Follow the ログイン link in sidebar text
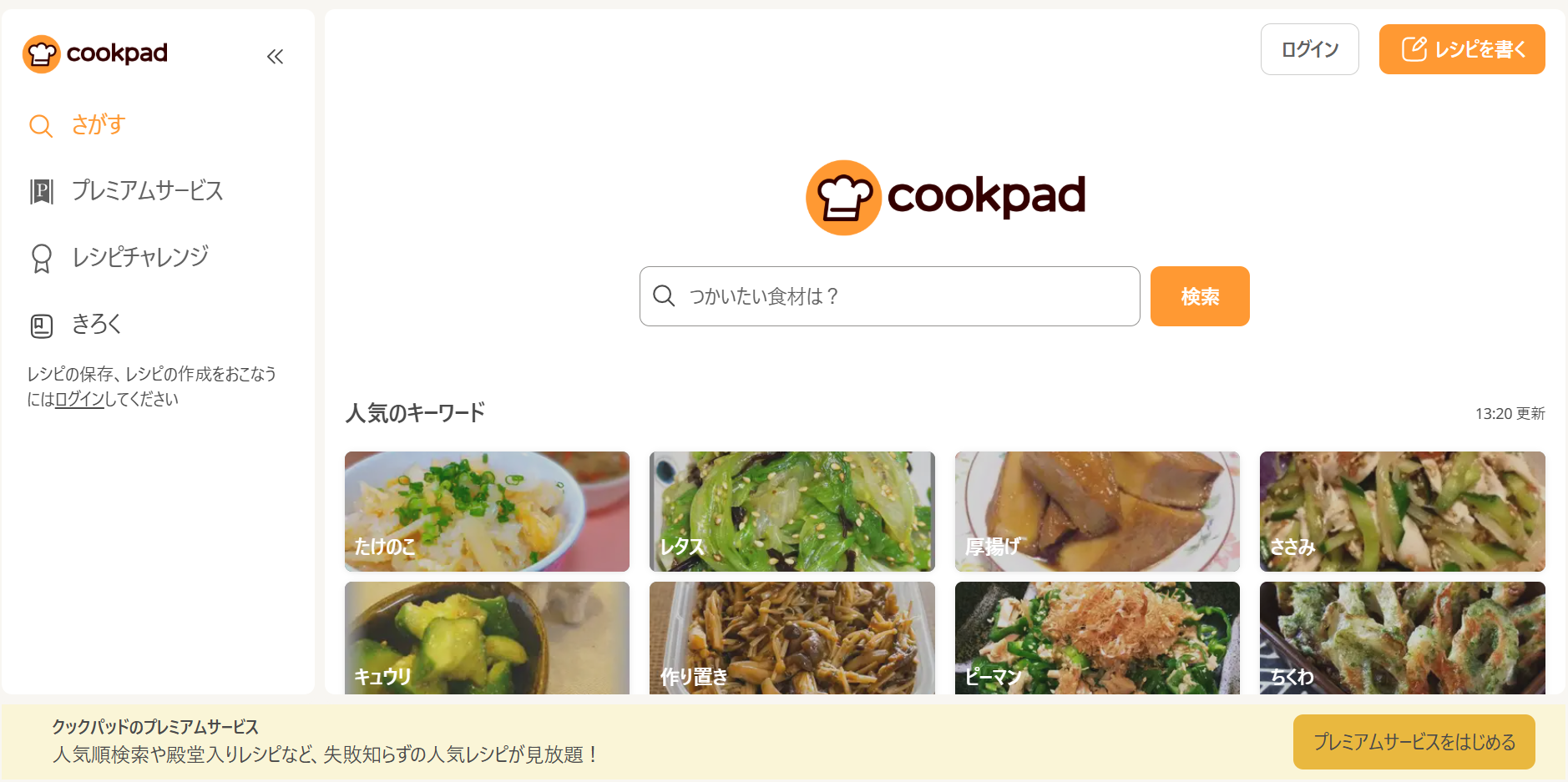Viewport: 1568px width, 782px height. click(x=79, y=399)
